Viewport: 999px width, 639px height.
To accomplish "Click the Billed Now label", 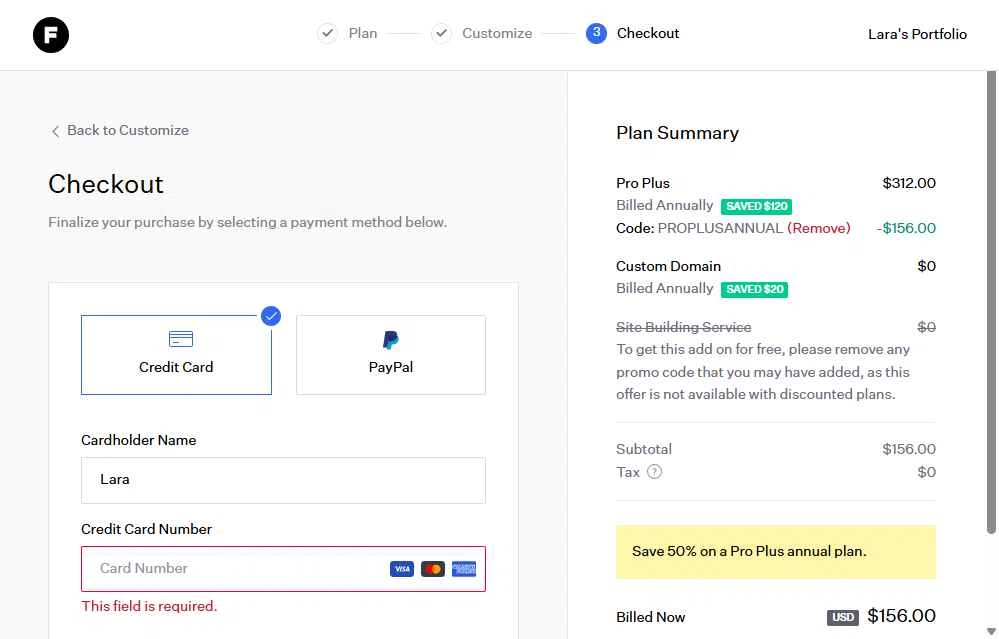I will click(650, 617).
